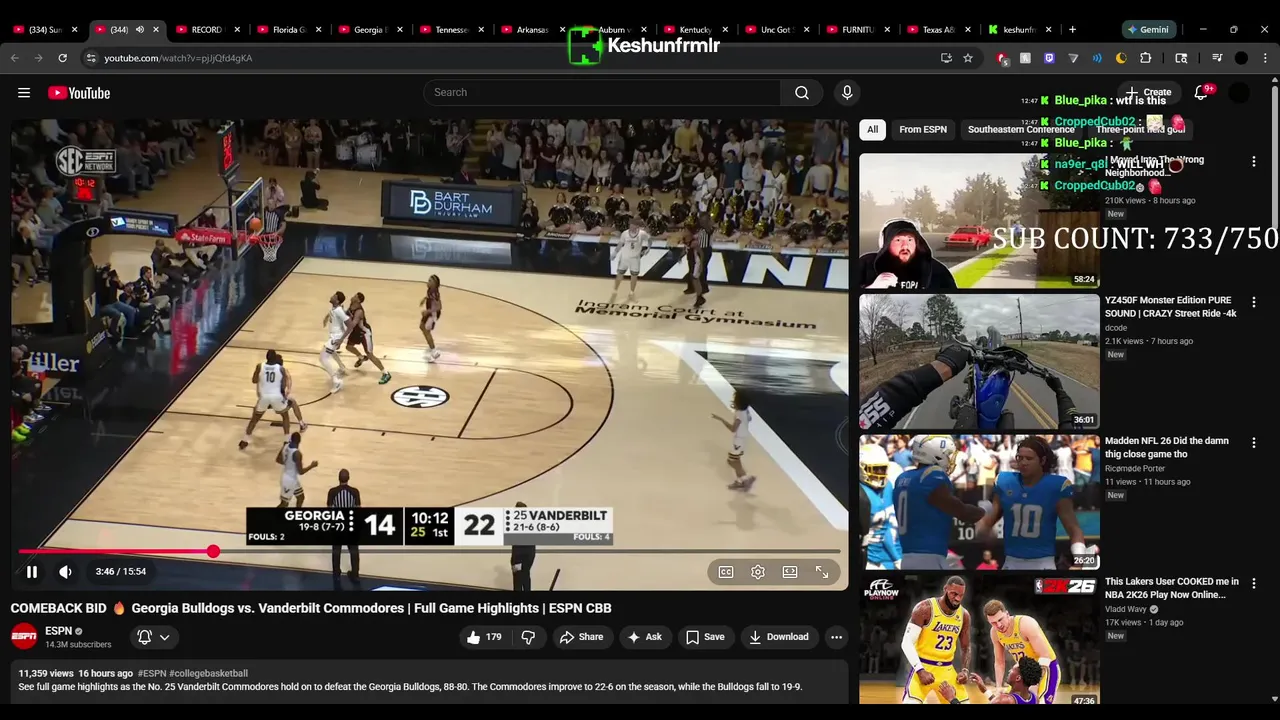Click the search magnifier button
The width and height of the screenshot is (1280, 720).
pyautogui.click(x=801, y=93)
